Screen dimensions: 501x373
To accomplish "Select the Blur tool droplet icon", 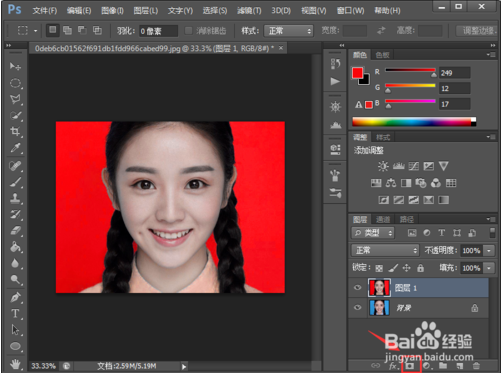I will point(15,263).
